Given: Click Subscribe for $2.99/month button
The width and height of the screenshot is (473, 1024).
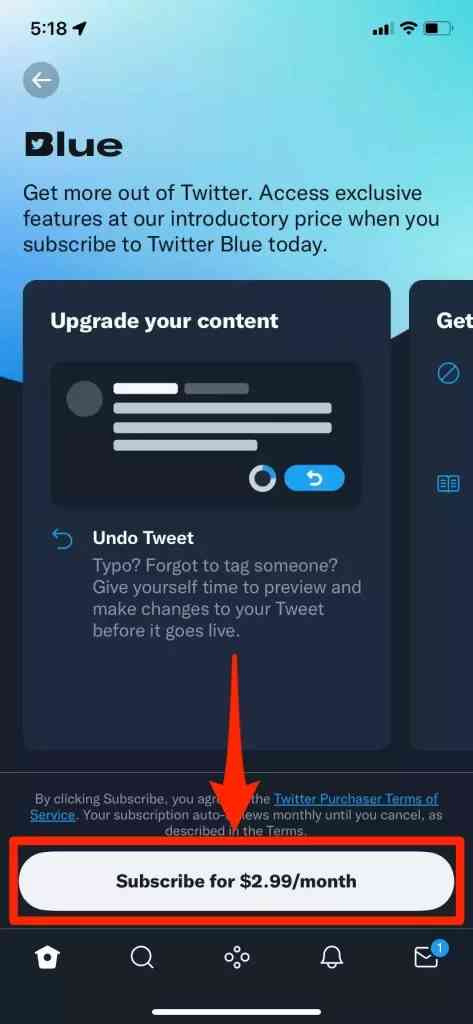Looking at the screenshot, I should click(x=236, y=881).
